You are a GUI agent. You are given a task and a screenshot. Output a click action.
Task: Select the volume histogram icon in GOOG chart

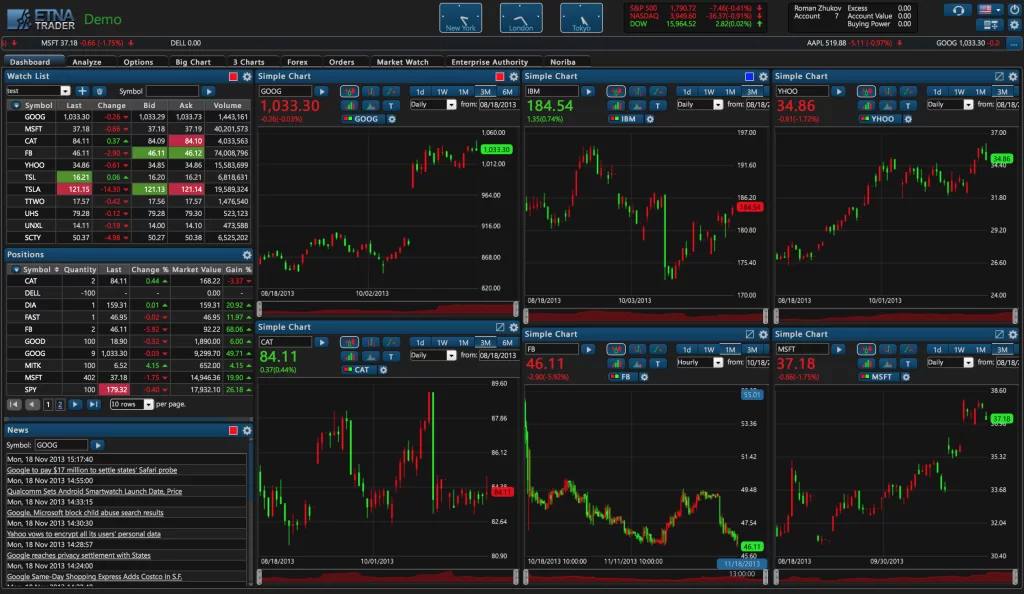coord(349,105)
